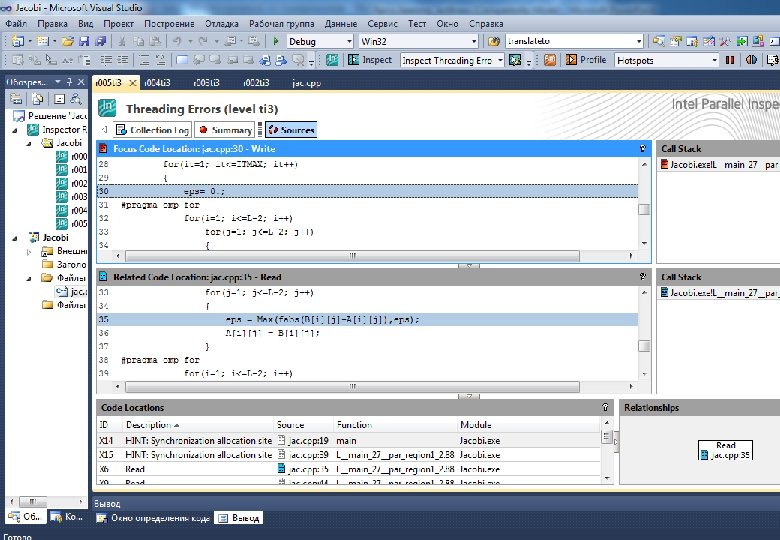The height and width of the screenshot is (540, 780).
Task: Open the Collection Log view
Action: tap(152, 130)
